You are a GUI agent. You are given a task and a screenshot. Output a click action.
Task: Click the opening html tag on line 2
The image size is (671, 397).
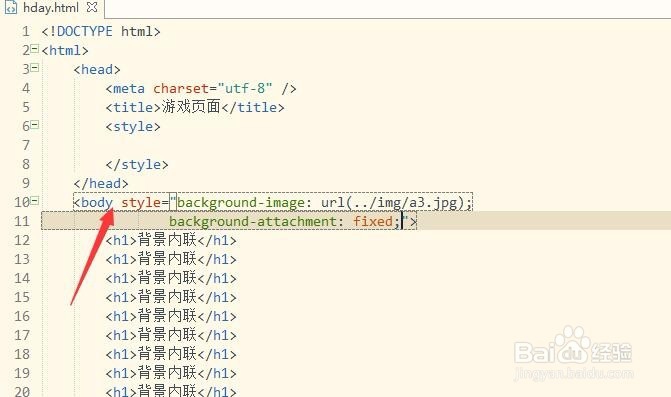(65, 50)
